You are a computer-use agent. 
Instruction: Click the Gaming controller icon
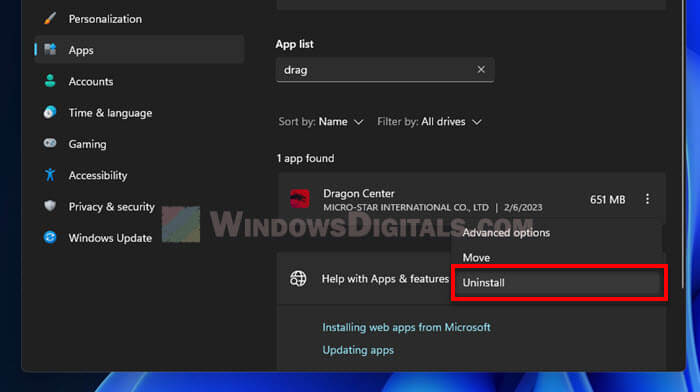click(50, 143)
